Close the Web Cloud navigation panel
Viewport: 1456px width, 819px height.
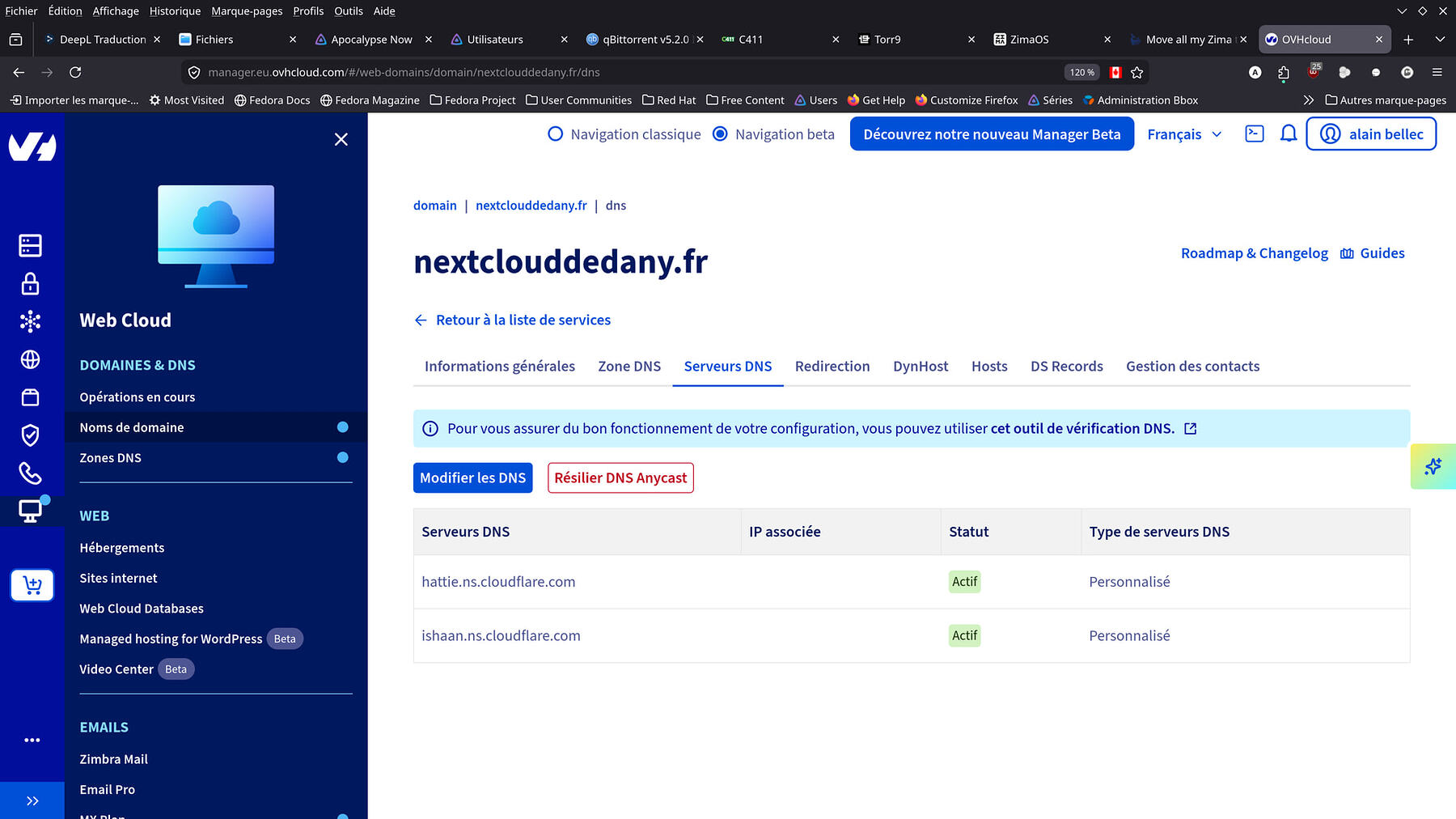pos(341,139)
